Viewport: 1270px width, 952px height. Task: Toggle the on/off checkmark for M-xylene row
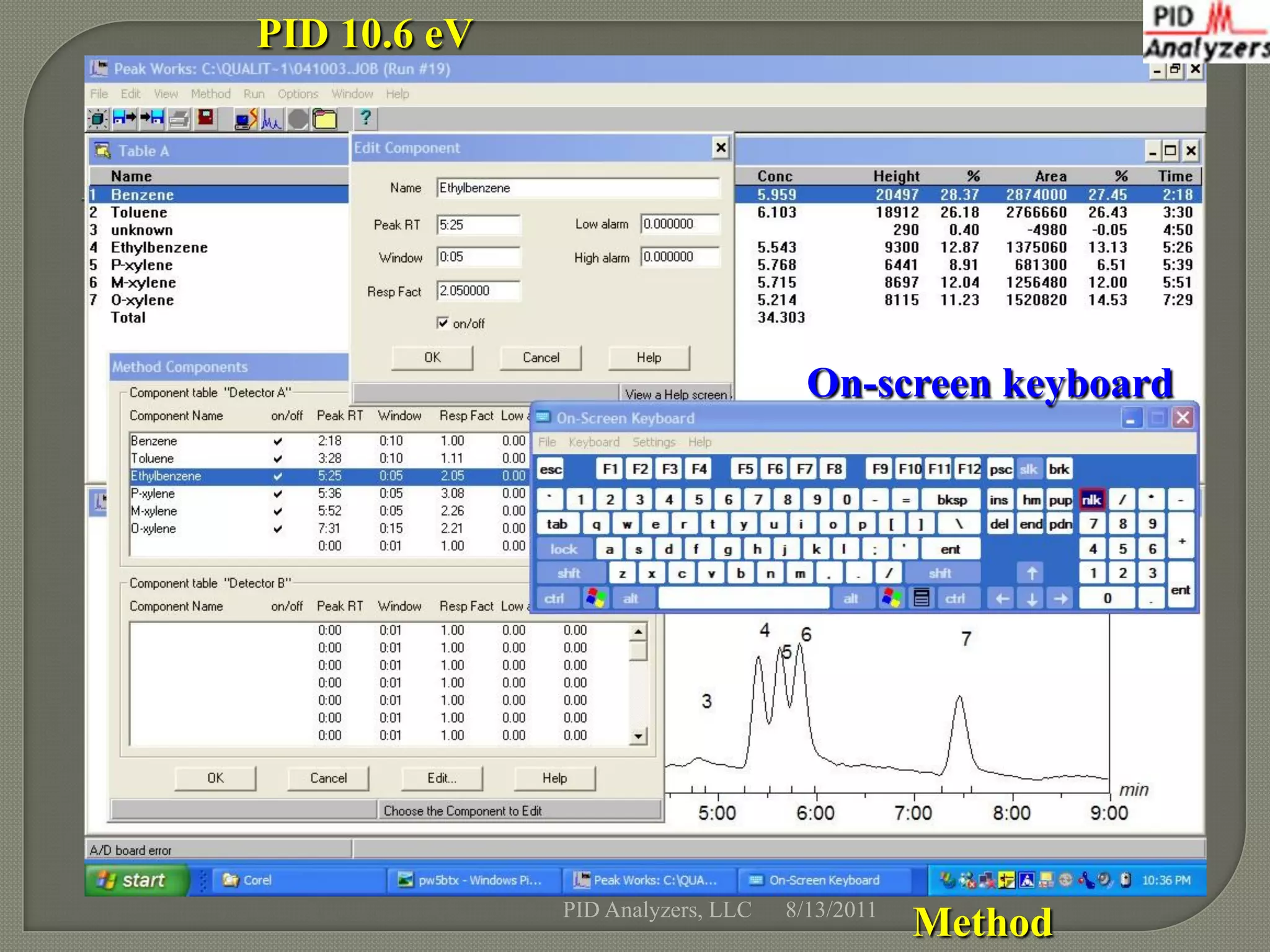(278, 511)
